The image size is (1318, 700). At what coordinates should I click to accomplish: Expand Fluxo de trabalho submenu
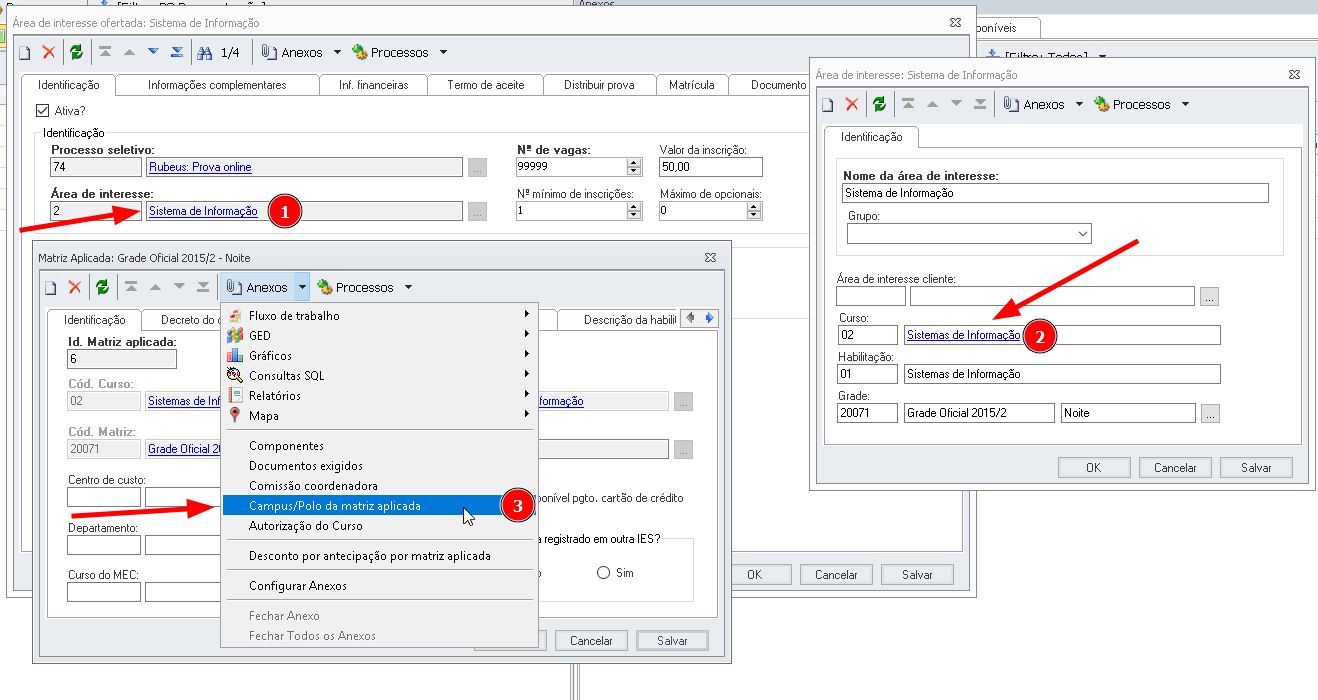[380, 315]
